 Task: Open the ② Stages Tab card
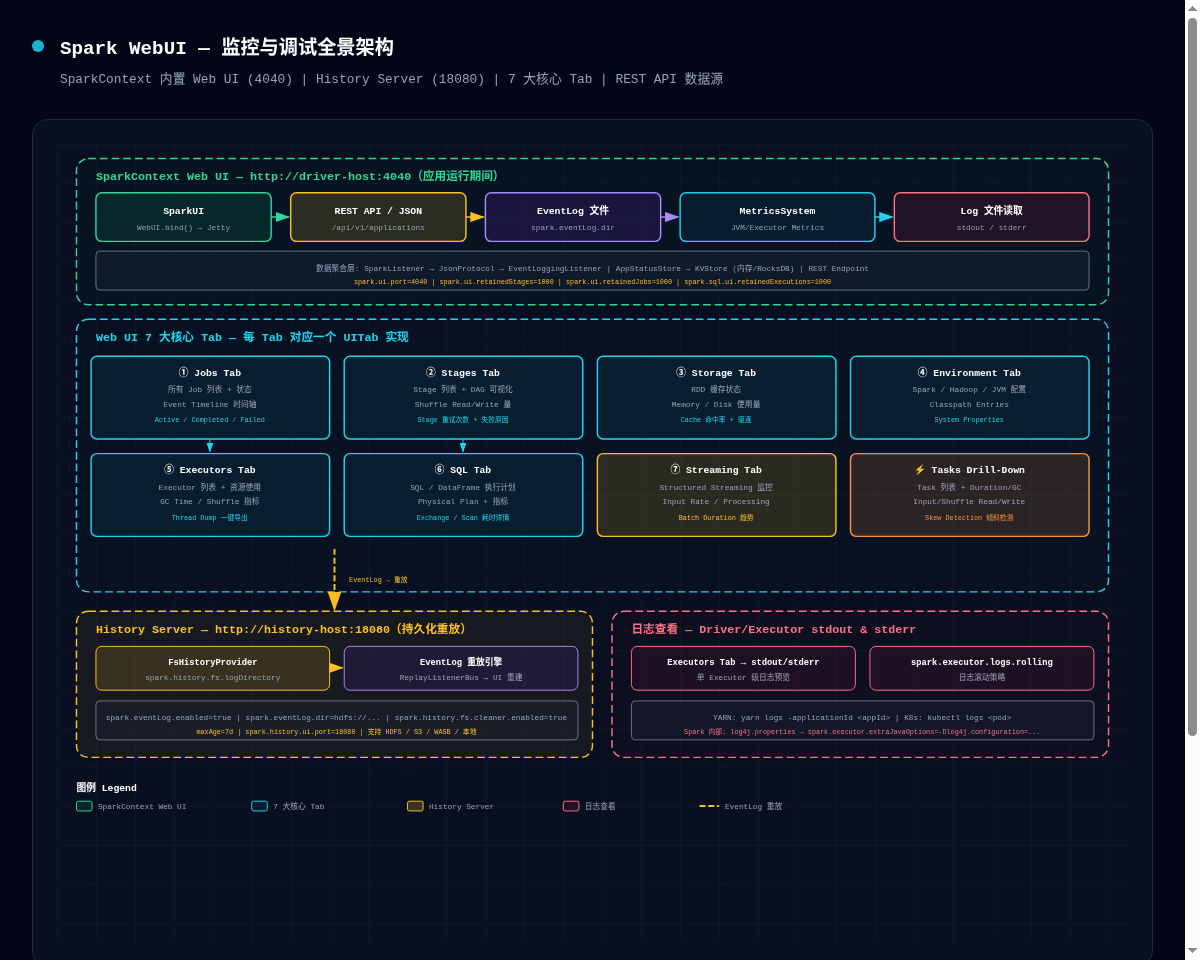(x=463, y=398)
